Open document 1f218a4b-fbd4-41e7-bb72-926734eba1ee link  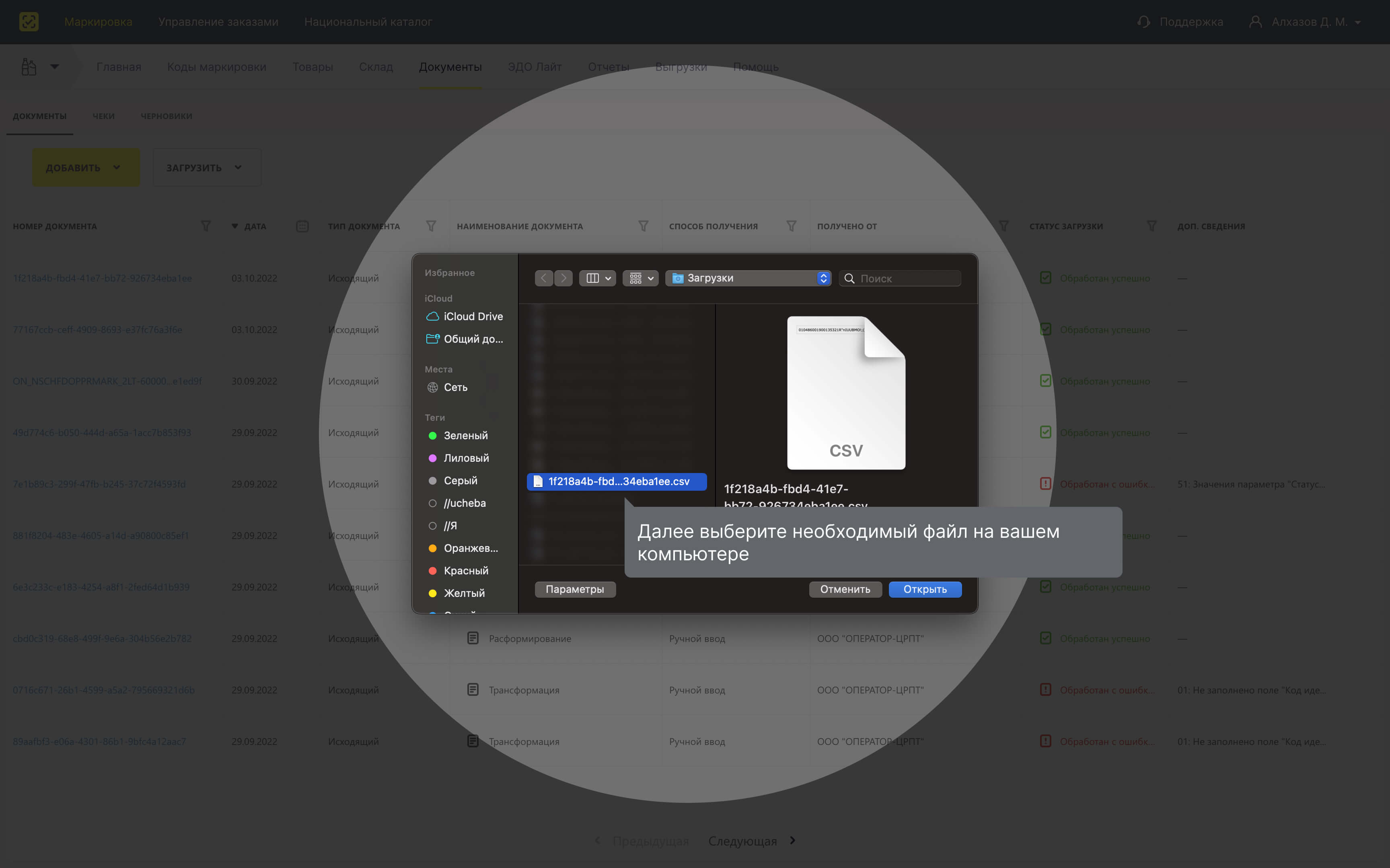[102, 278]
